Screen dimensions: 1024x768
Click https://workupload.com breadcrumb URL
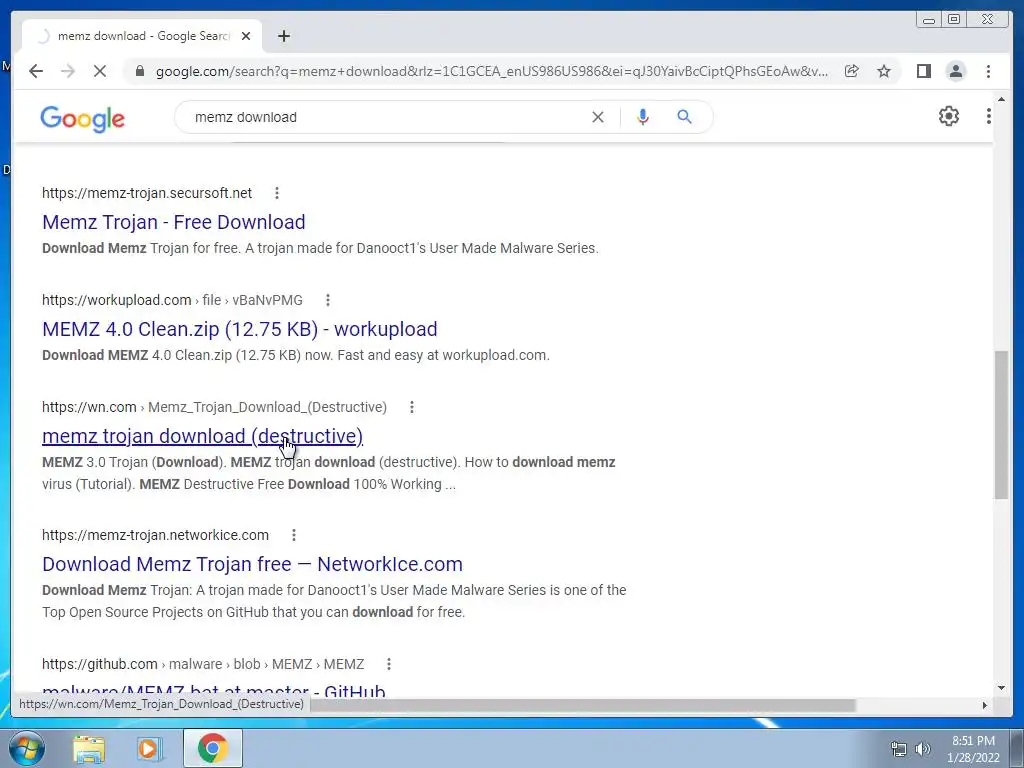(172, 300)
